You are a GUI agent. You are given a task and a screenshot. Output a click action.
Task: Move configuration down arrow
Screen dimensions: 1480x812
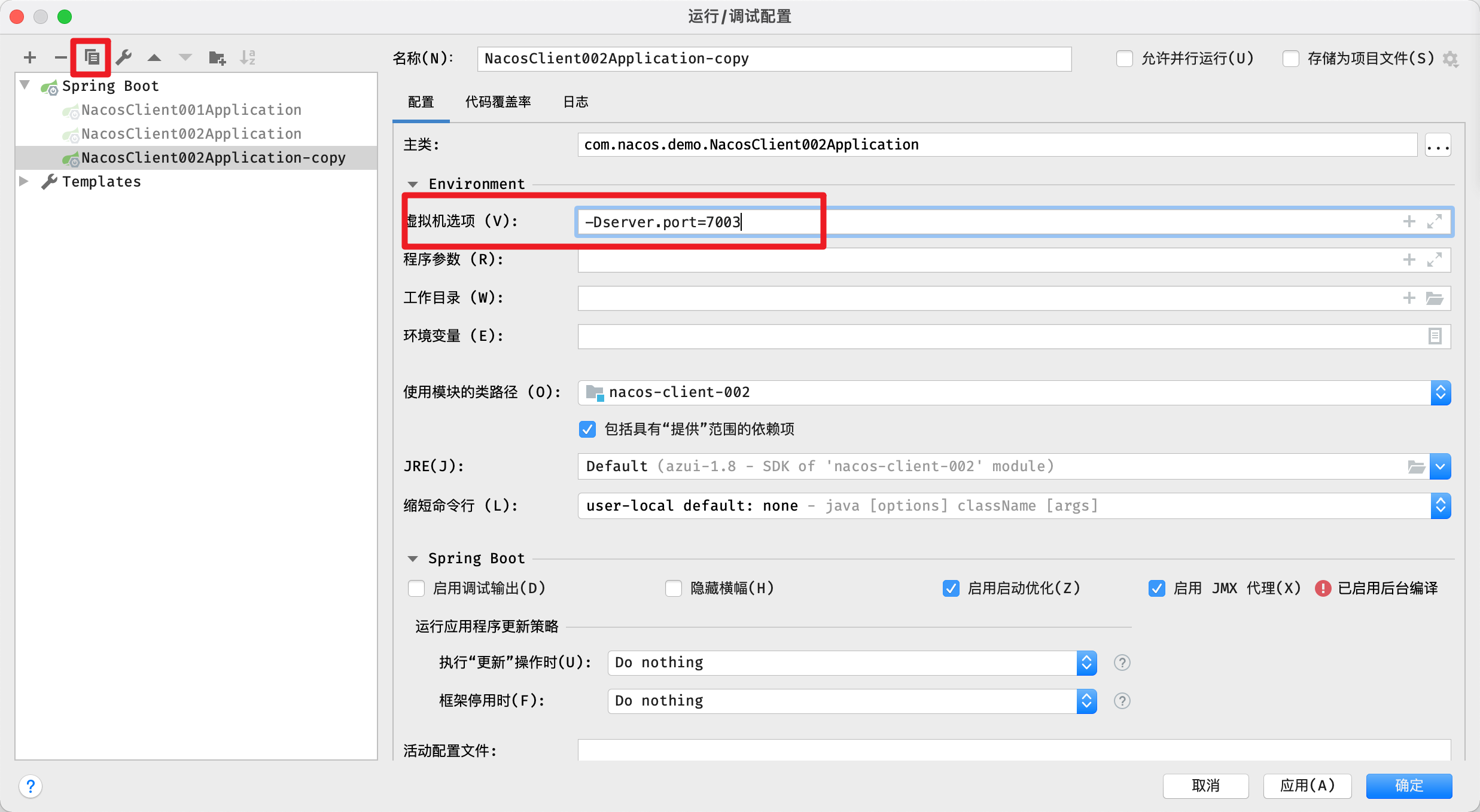(x=185, y=57)
